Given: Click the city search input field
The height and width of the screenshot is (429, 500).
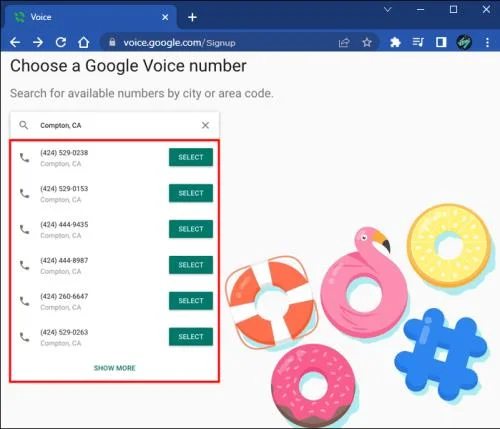Looking at the screenshot, I should point(115,125).
